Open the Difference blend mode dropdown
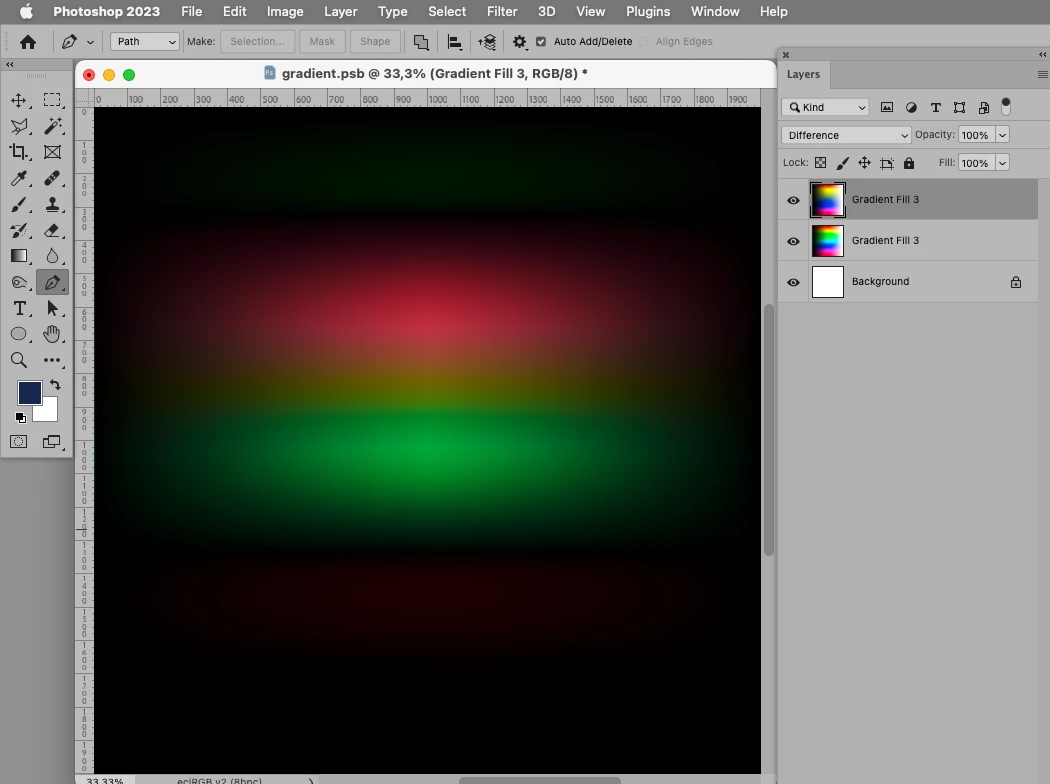The width and height of the screenshot is (1050, 784). 846,135
